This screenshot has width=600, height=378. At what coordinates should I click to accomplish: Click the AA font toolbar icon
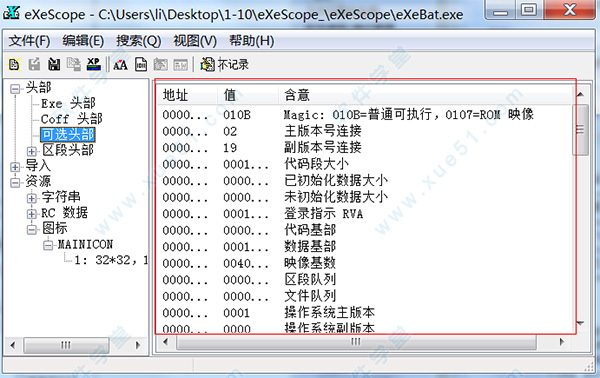pyautogui.click(x=121, y=65)
